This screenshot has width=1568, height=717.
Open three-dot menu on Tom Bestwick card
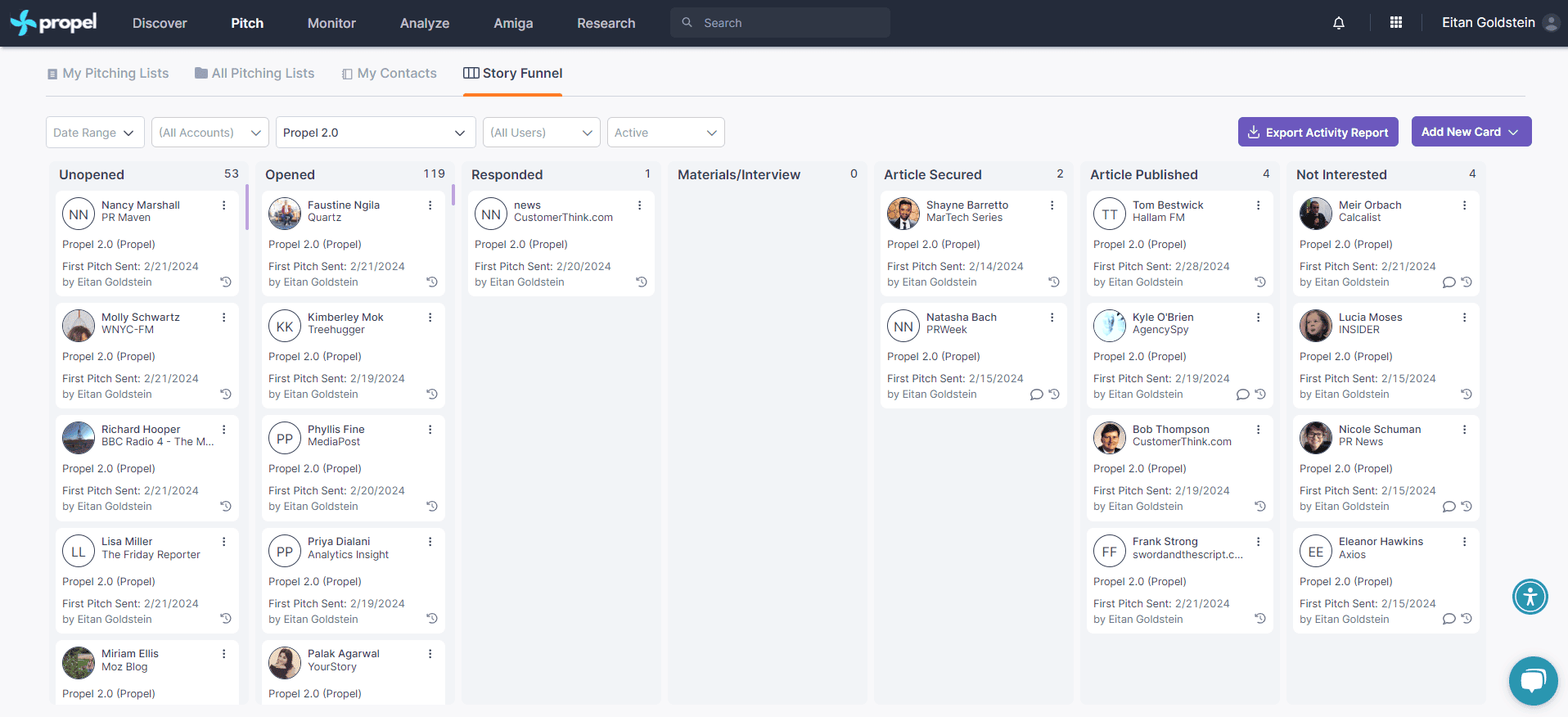pos(1258,205)
